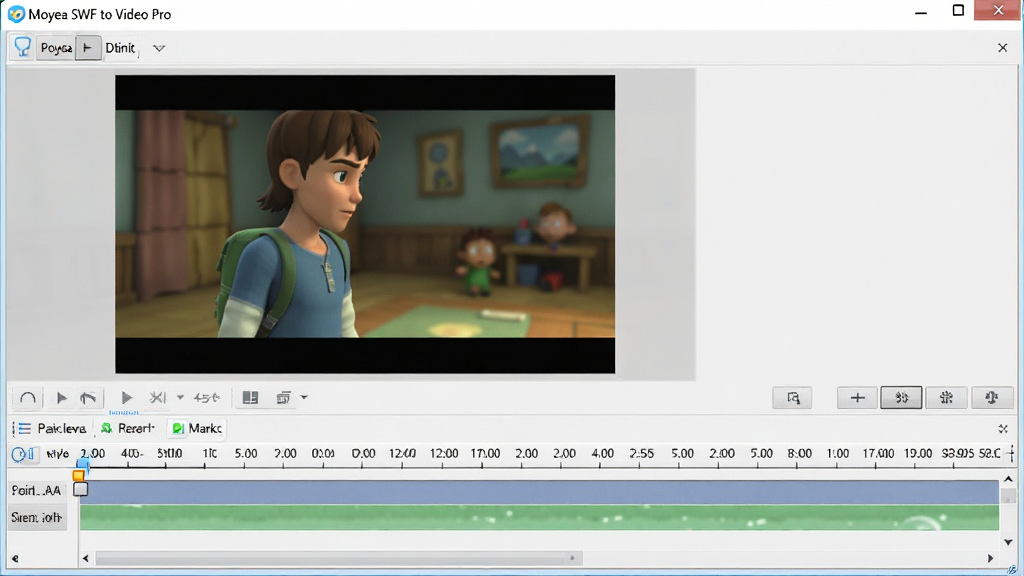Click the blue video track clip

[x=539, y=492]
